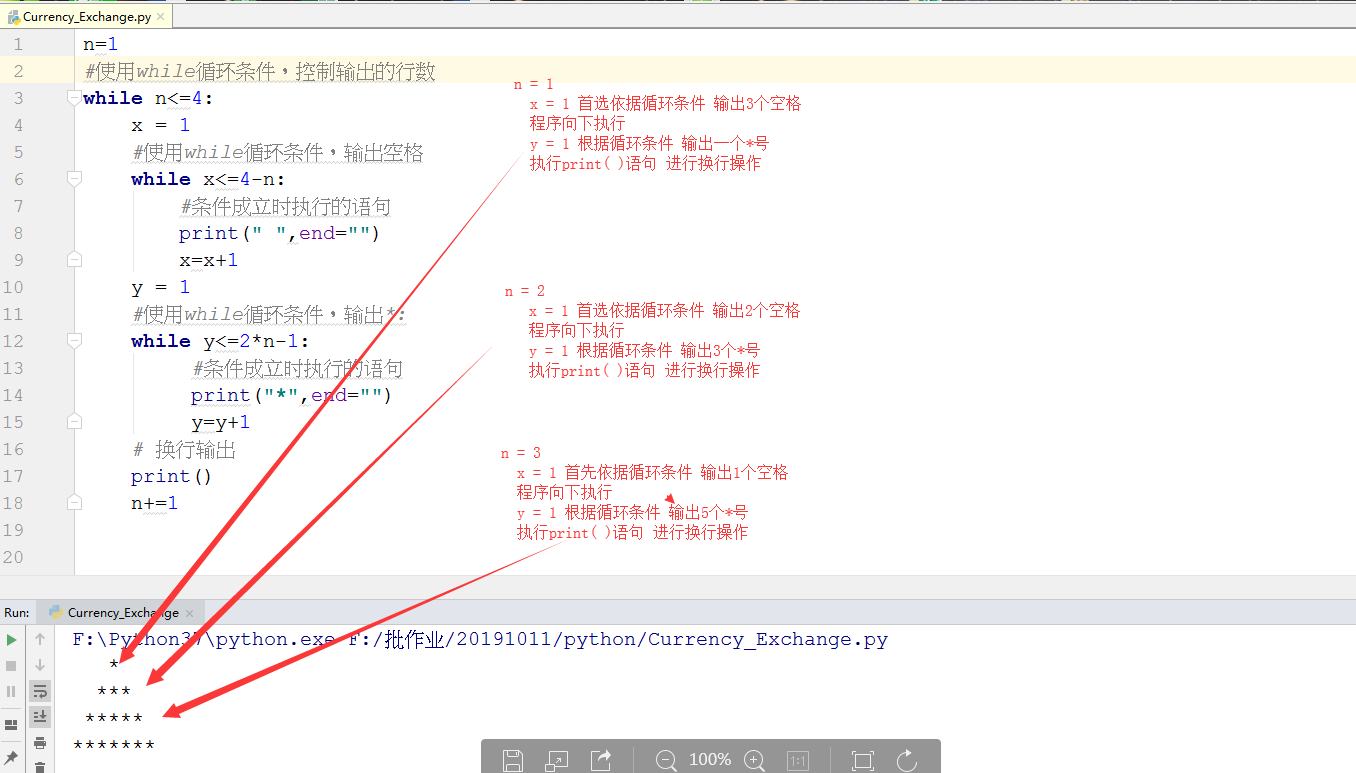Pause the program output in Run panel
The height and width of the screenshot is (773, 1356).
(x=12, y=691)
